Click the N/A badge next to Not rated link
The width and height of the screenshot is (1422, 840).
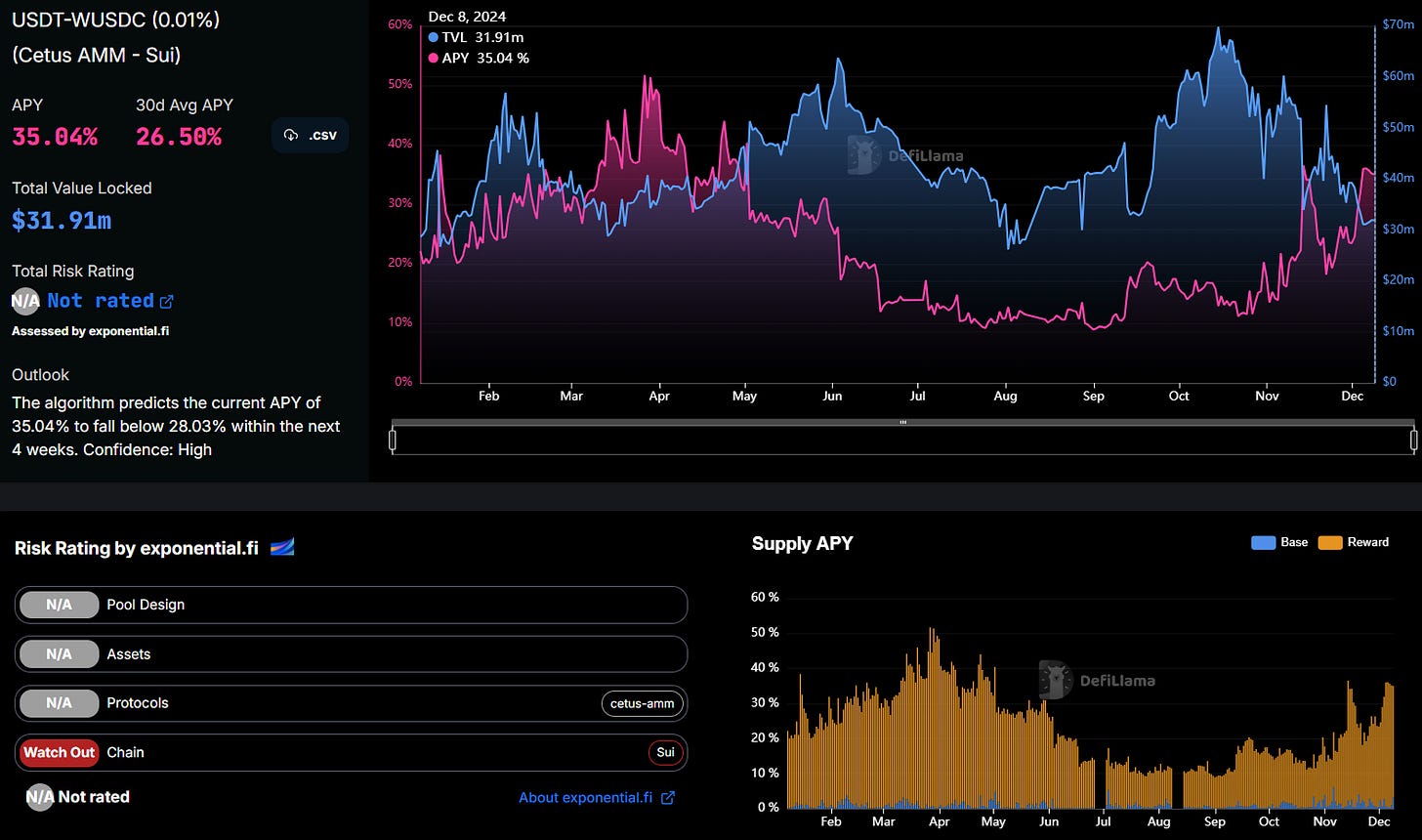click(x=25, y=301)
